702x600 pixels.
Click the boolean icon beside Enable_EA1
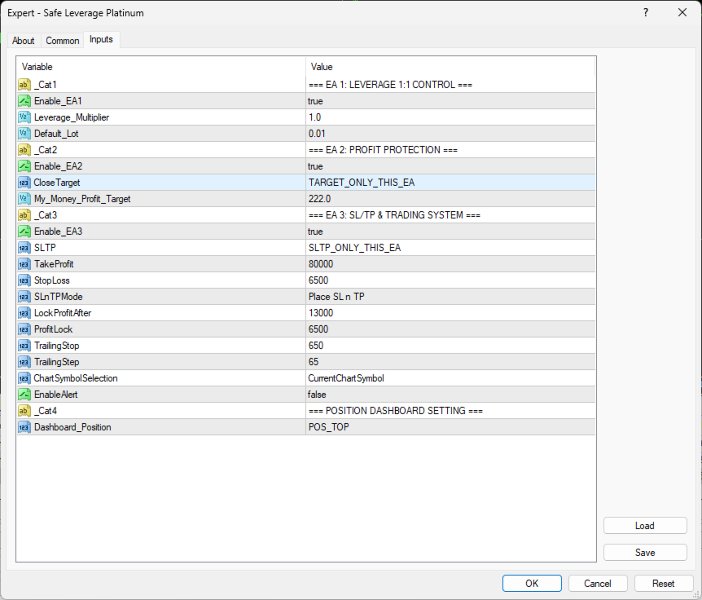[24, 101]
